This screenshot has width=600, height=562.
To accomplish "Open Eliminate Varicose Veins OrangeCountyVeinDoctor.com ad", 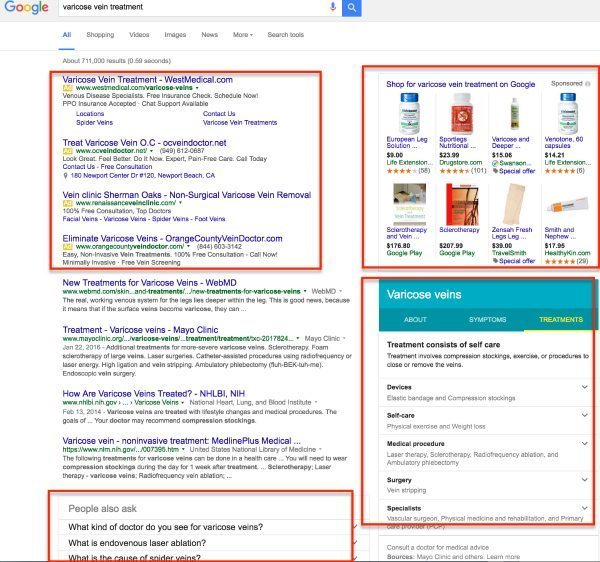I will [x=173, y=238].
